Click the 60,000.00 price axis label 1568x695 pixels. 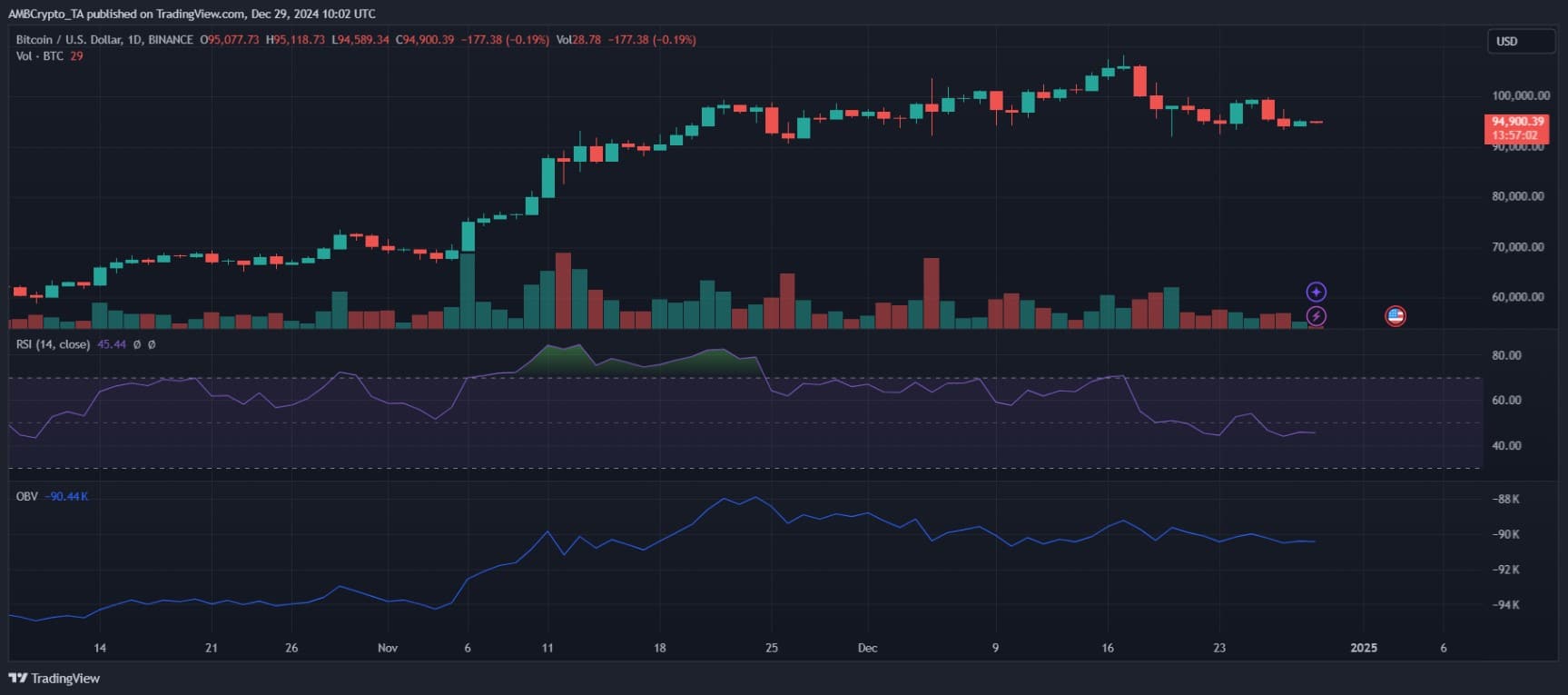tap(1517, 297)
